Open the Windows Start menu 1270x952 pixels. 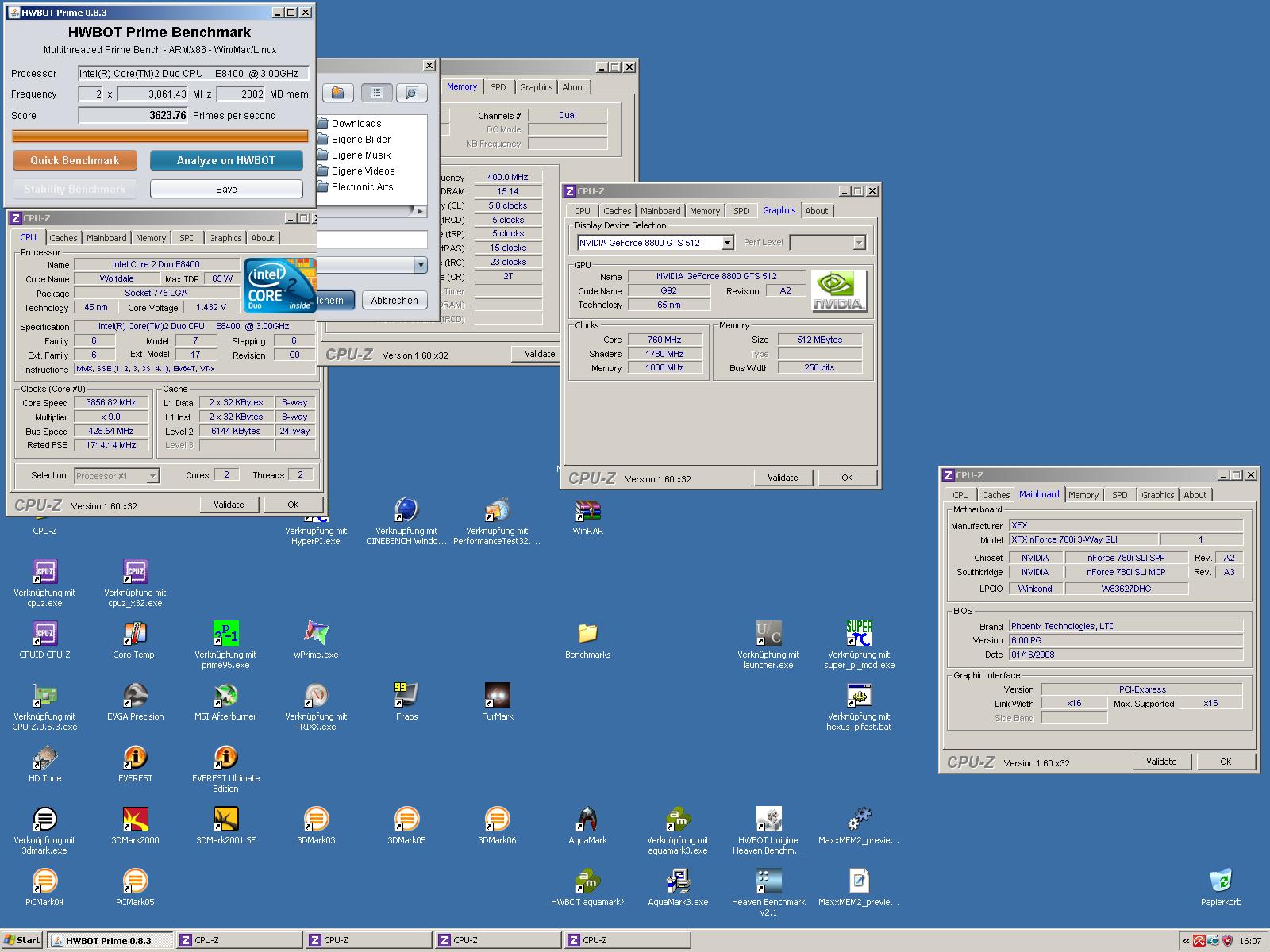pos(21,940)
